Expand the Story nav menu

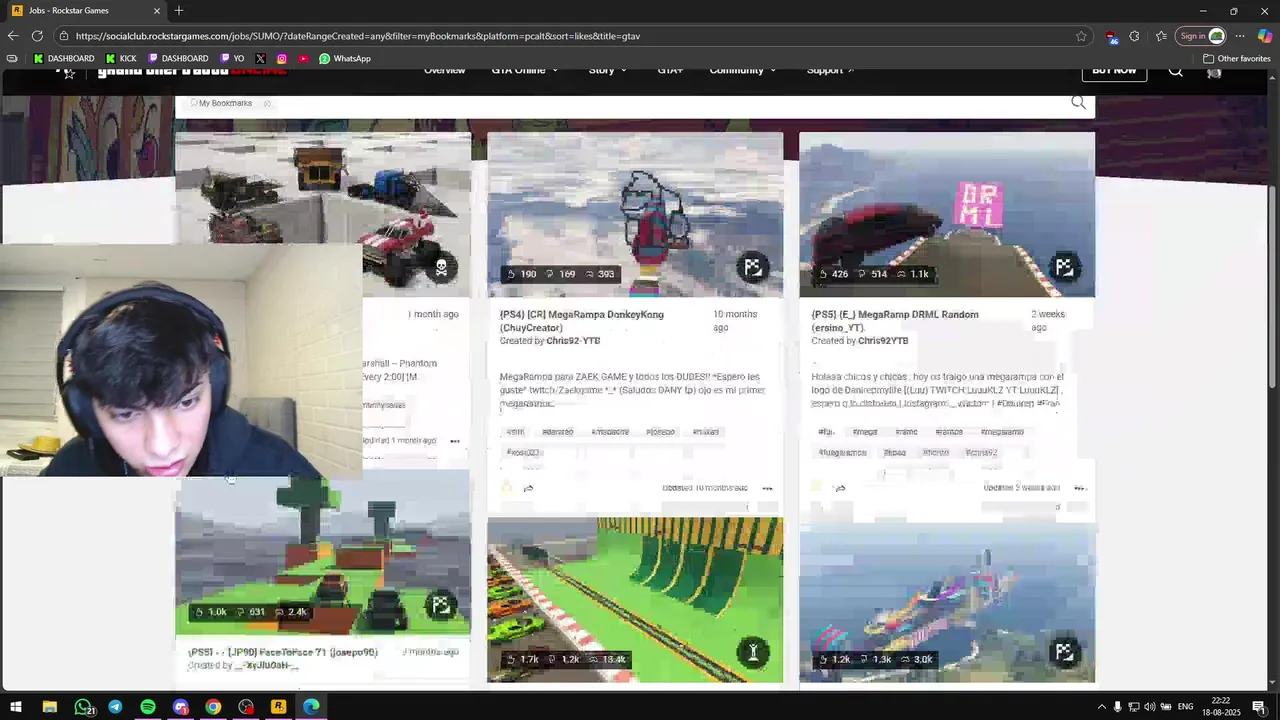[x=608, y=71]
